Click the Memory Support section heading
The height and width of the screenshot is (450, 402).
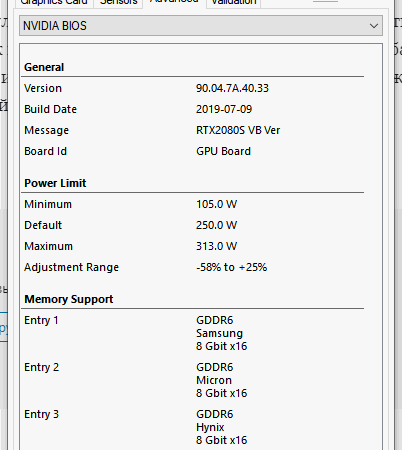coord(69,299)
